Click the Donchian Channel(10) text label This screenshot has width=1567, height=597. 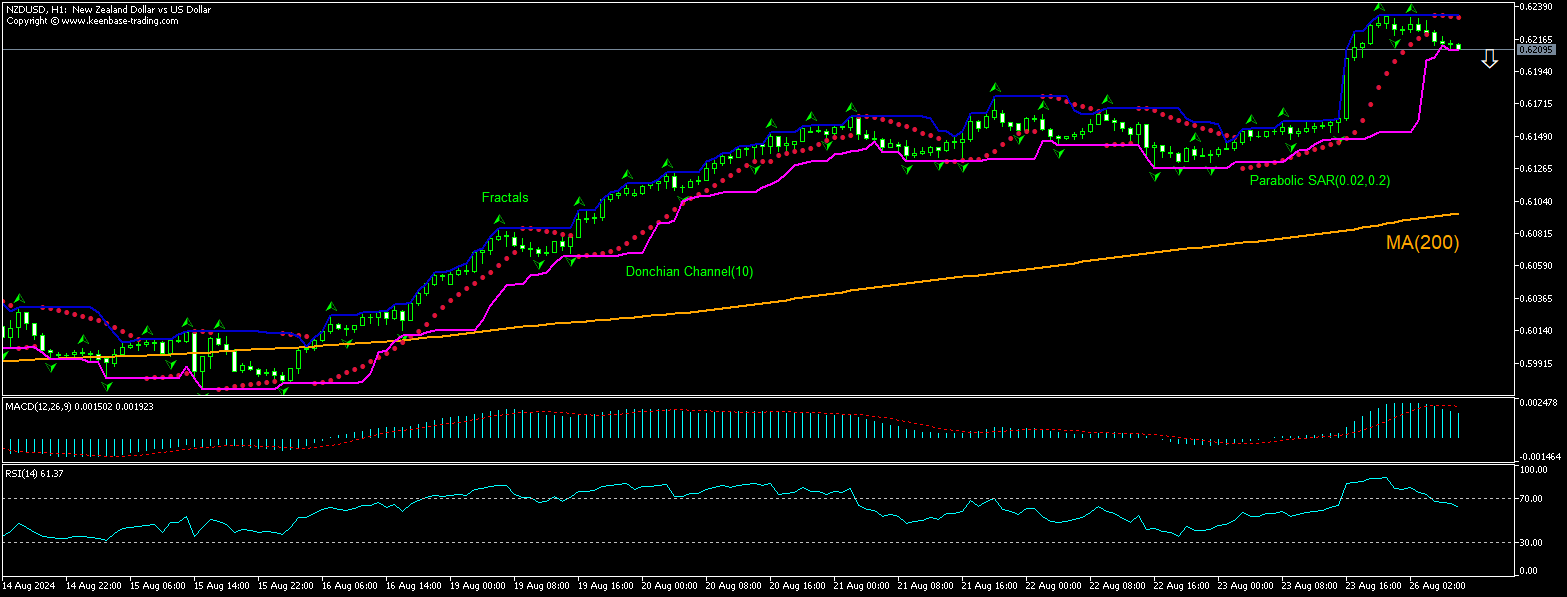coord(688,271)
